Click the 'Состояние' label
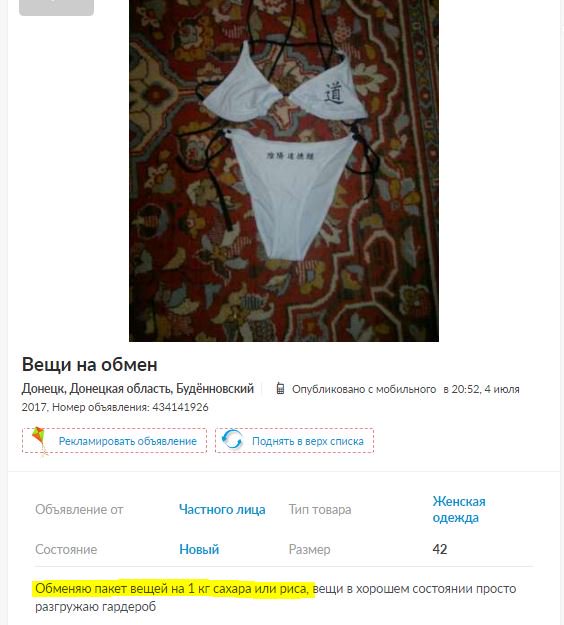The height and width of the screenshot is (625, 564). pyautogui.click(x=66, y=549)
